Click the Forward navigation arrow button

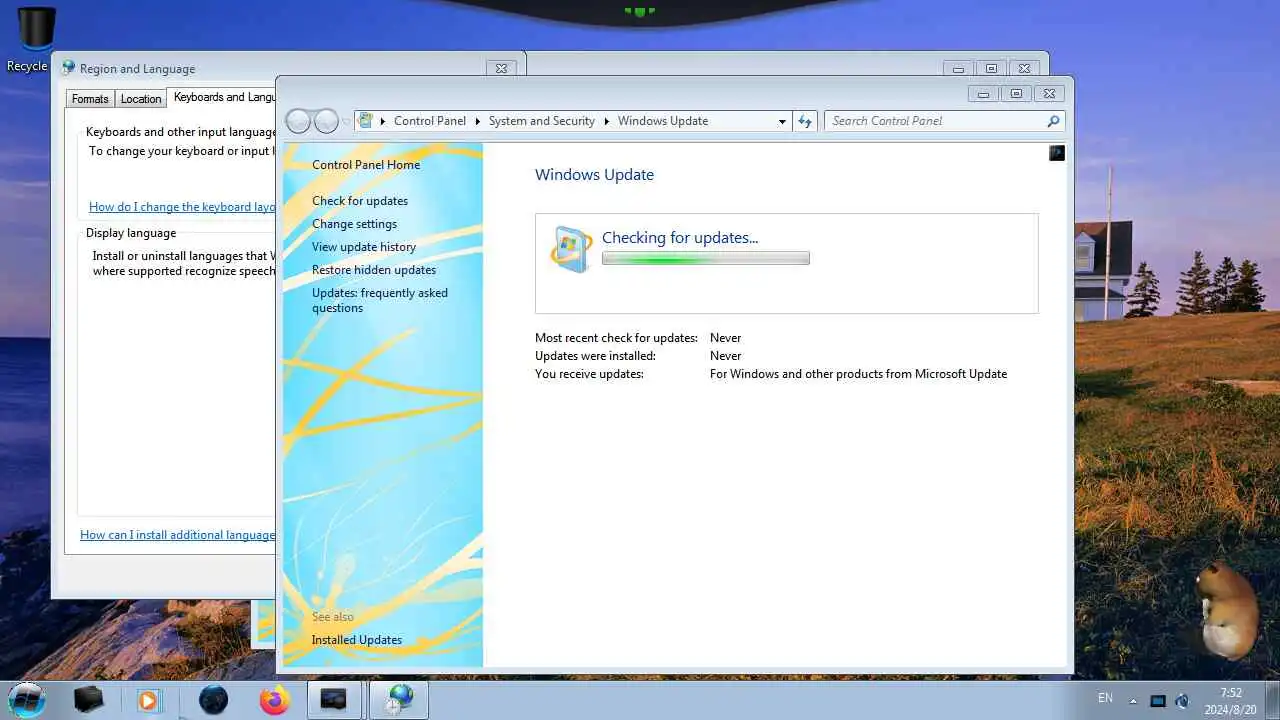pyautogui.click(x=326, y=121)
